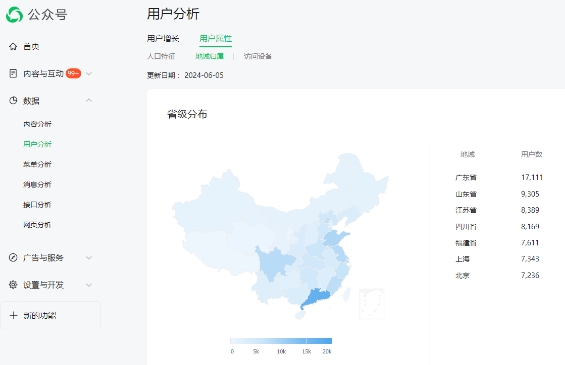This screenshot has width=565, height=365.
Task: Switch to the 用户增长 tab
Action: 163,39
